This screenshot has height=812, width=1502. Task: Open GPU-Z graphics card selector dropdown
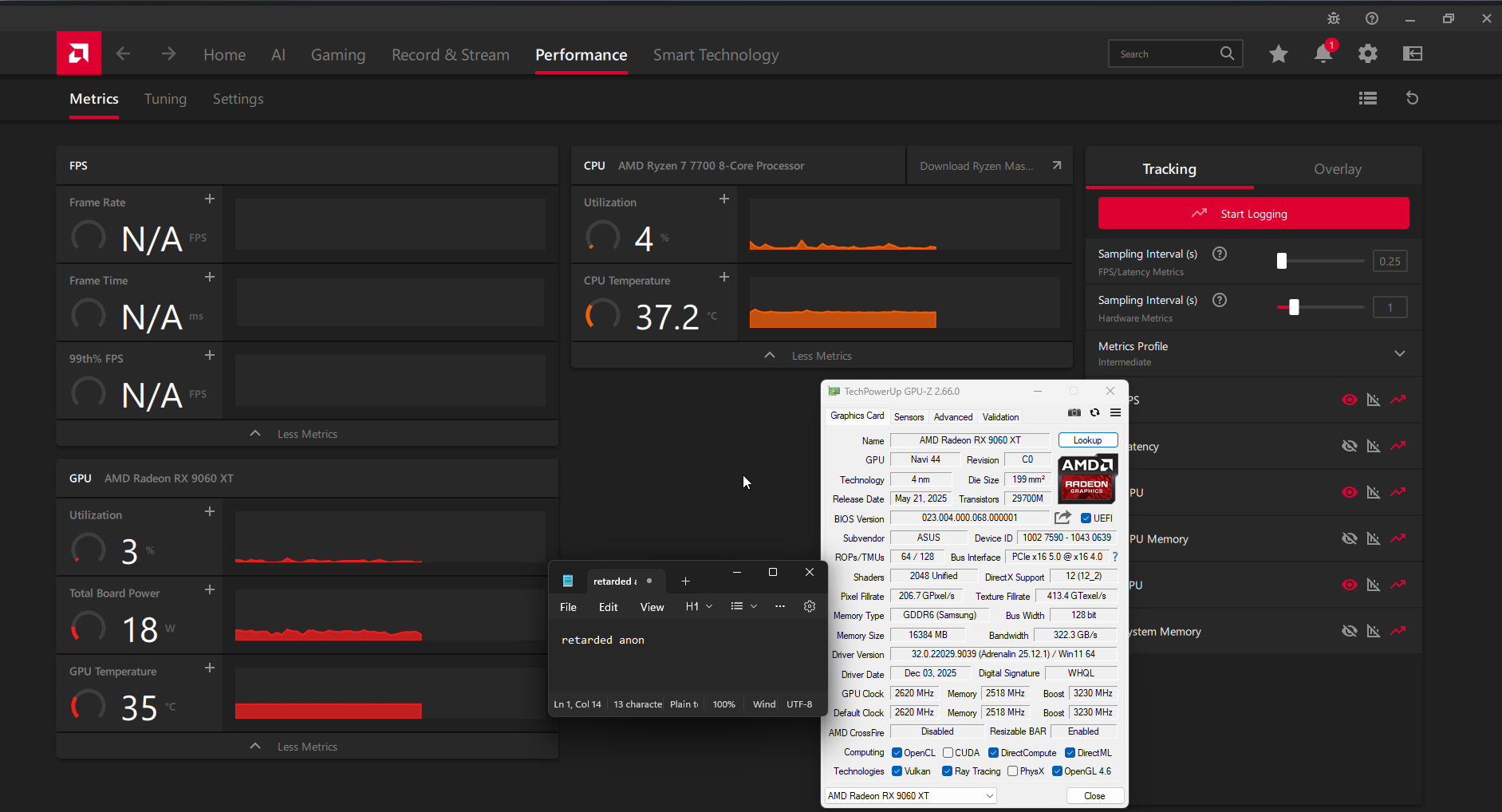point(911,795)
